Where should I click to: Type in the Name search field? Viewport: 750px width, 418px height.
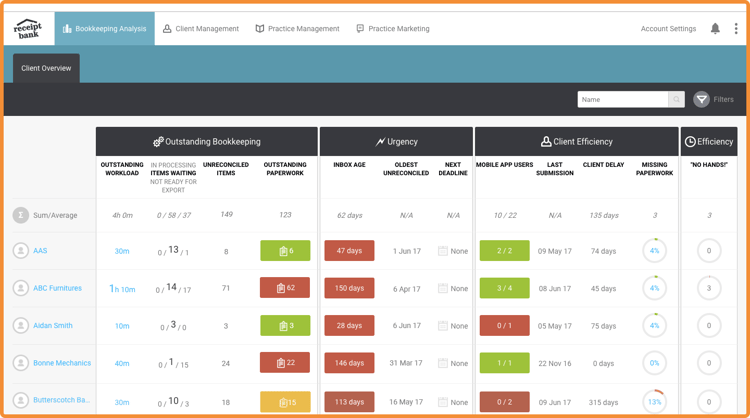pyautogui.click(x=622, y=99)
